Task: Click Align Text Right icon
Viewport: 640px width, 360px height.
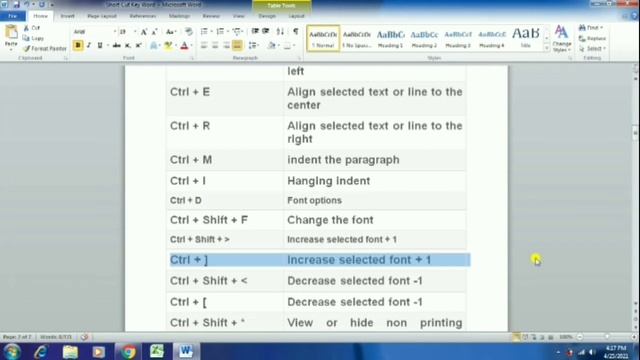Action: (226, 45)
